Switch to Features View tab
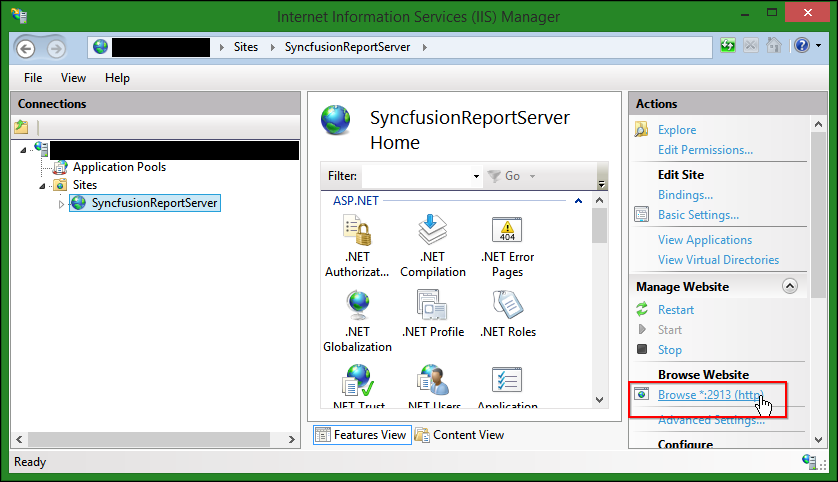Screen dimensions: 838x482 (362, 435)
